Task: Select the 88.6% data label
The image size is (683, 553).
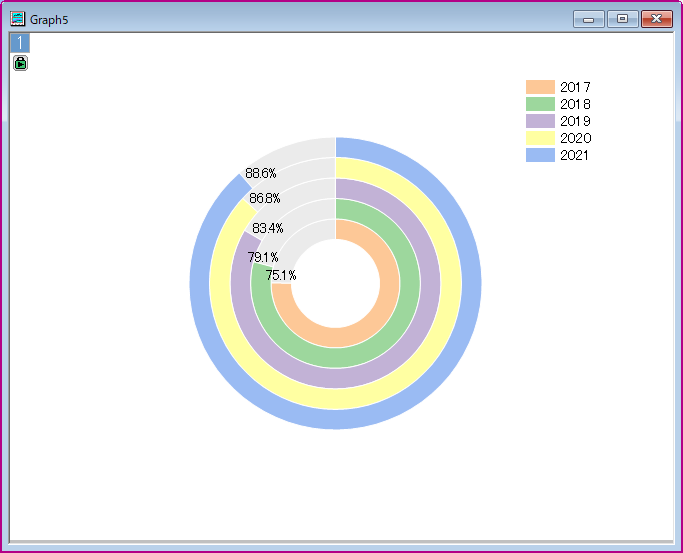Action: tap(260, 173)
